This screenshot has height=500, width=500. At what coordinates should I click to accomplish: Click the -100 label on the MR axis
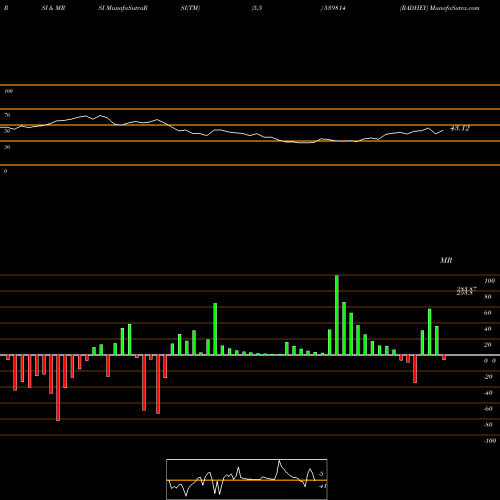[490, 441]
